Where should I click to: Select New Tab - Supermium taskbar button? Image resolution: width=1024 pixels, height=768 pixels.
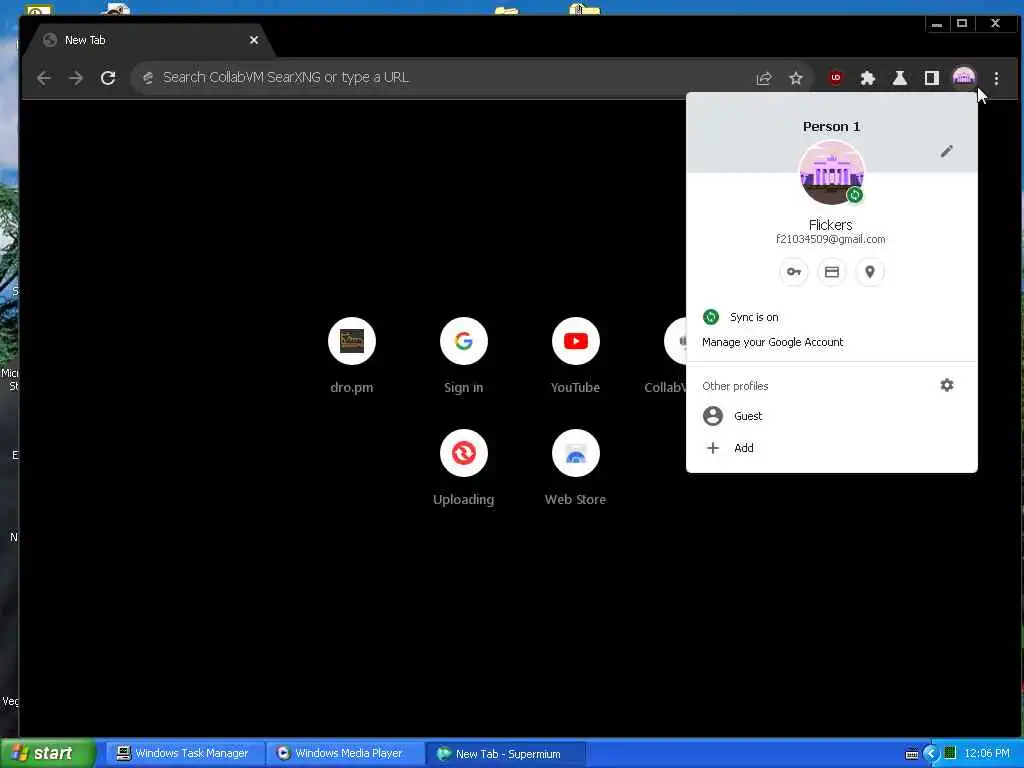[505, 754]
